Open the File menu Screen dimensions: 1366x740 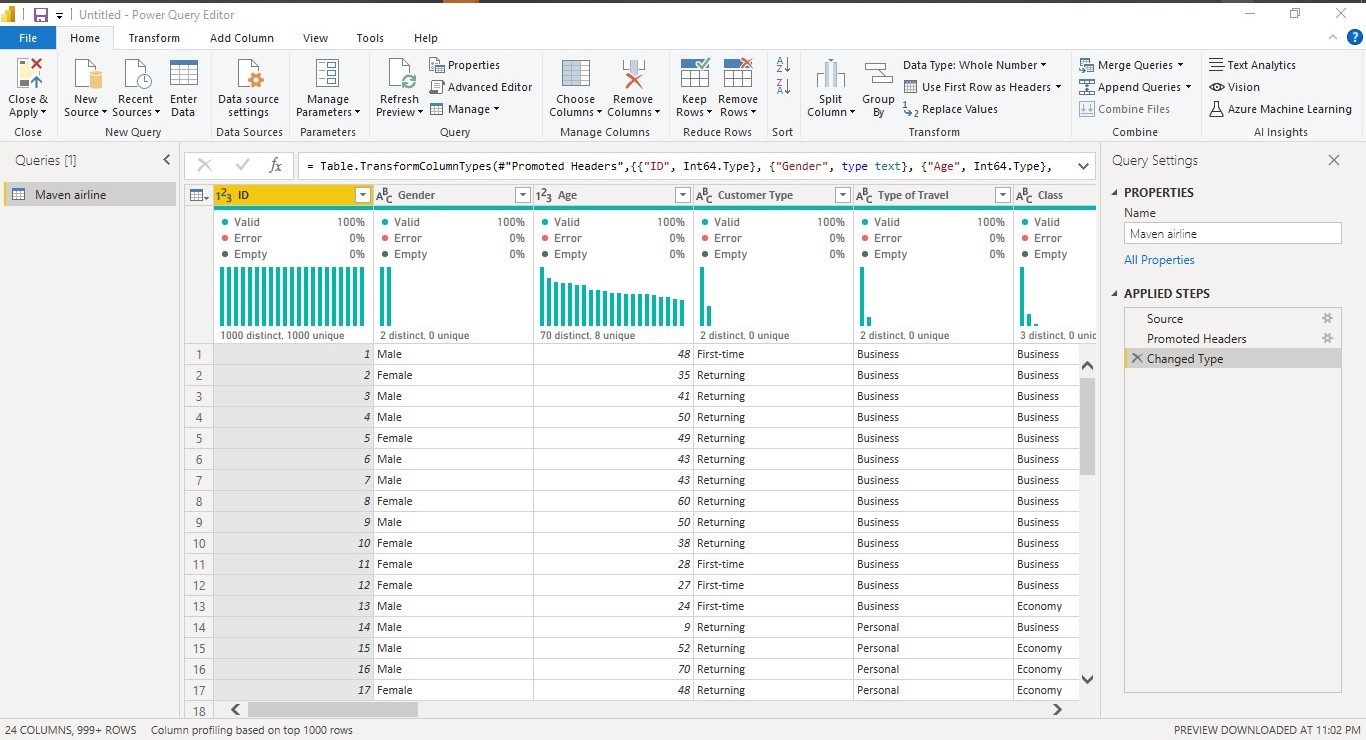tap(28, 38)
